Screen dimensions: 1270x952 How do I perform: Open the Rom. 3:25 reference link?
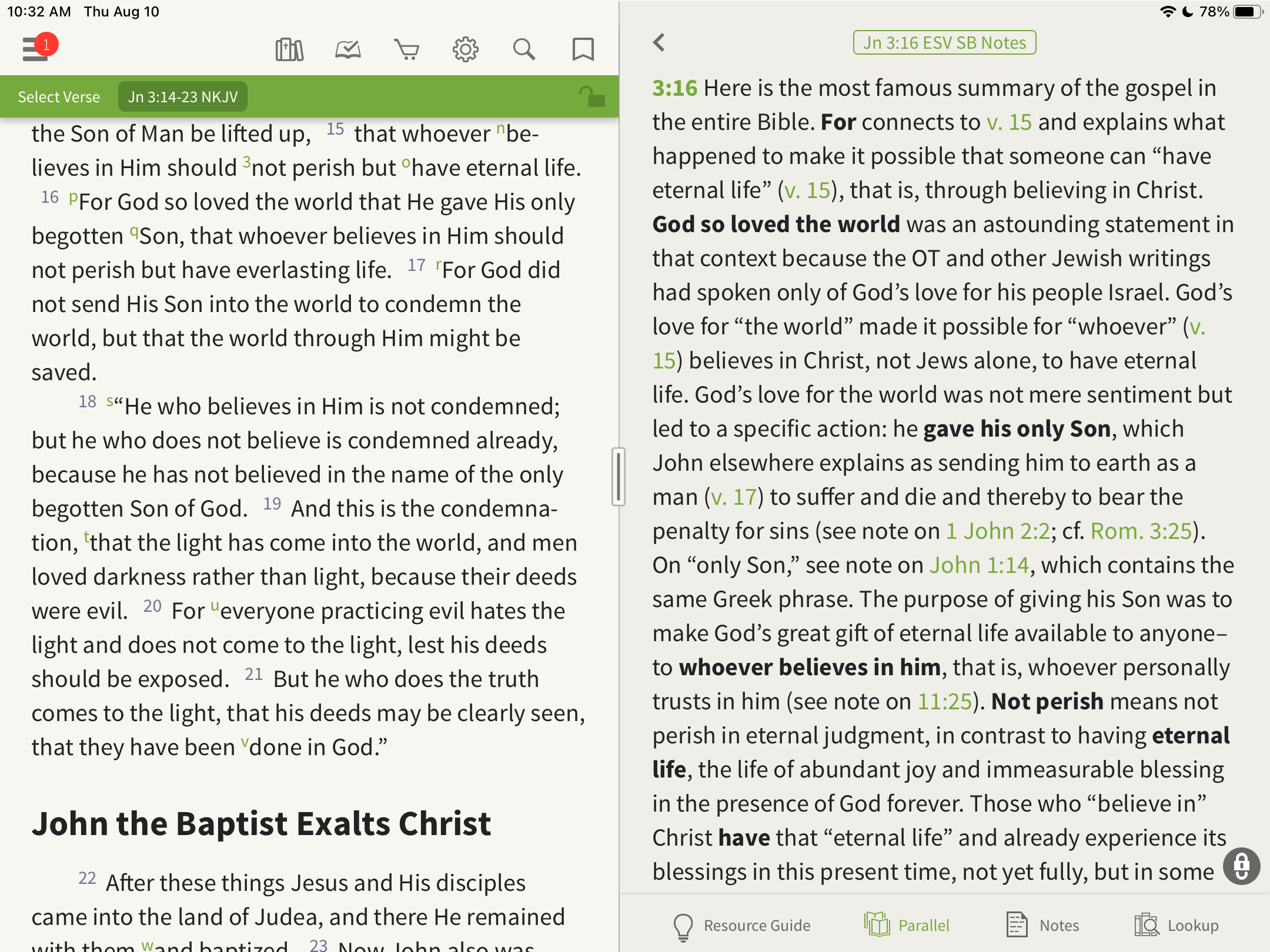1141,531
